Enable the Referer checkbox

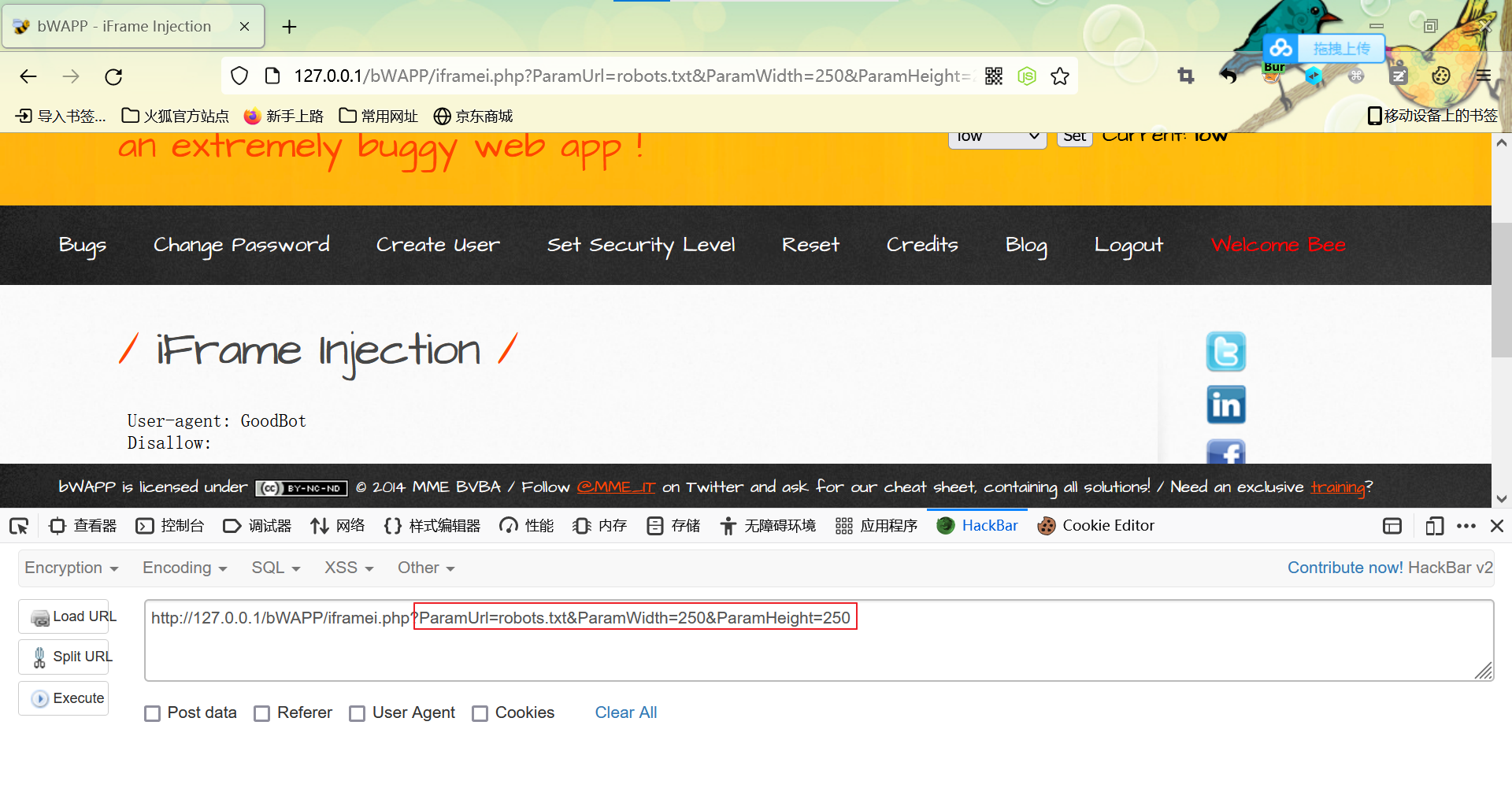pyautogui.click(x=262, y=713)
